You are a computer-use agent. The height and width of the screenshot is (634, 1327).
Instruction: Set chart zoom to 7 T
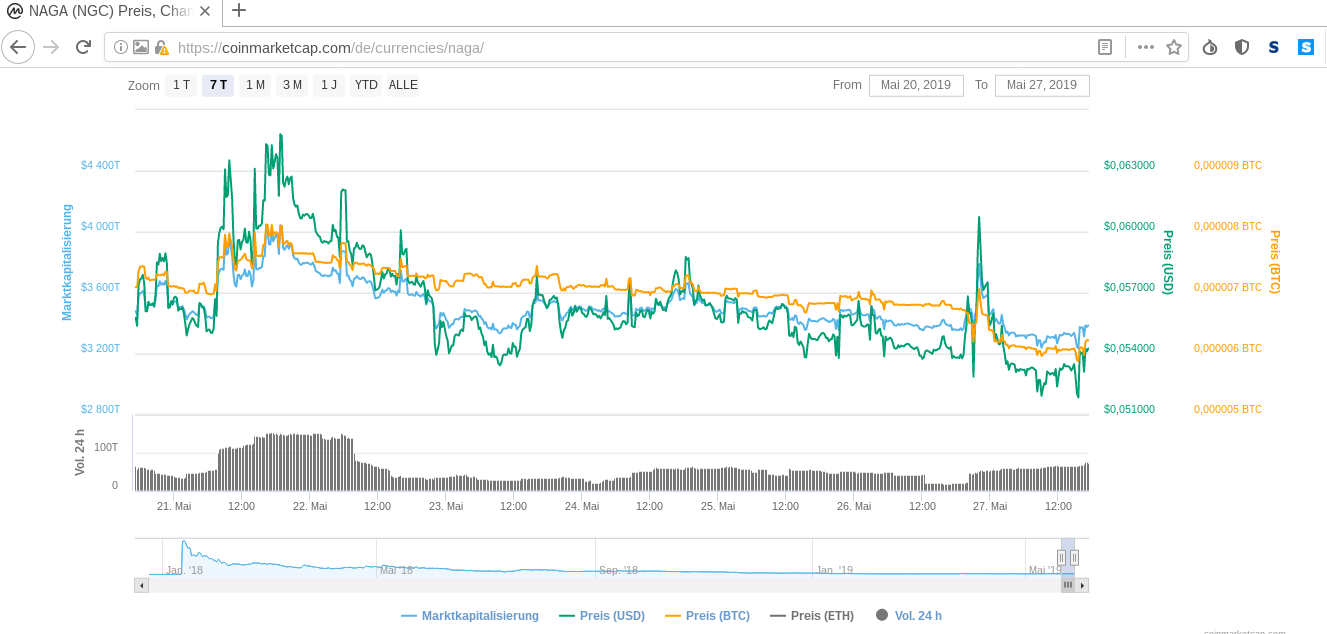pyautogui.click(x=218, y=85)
